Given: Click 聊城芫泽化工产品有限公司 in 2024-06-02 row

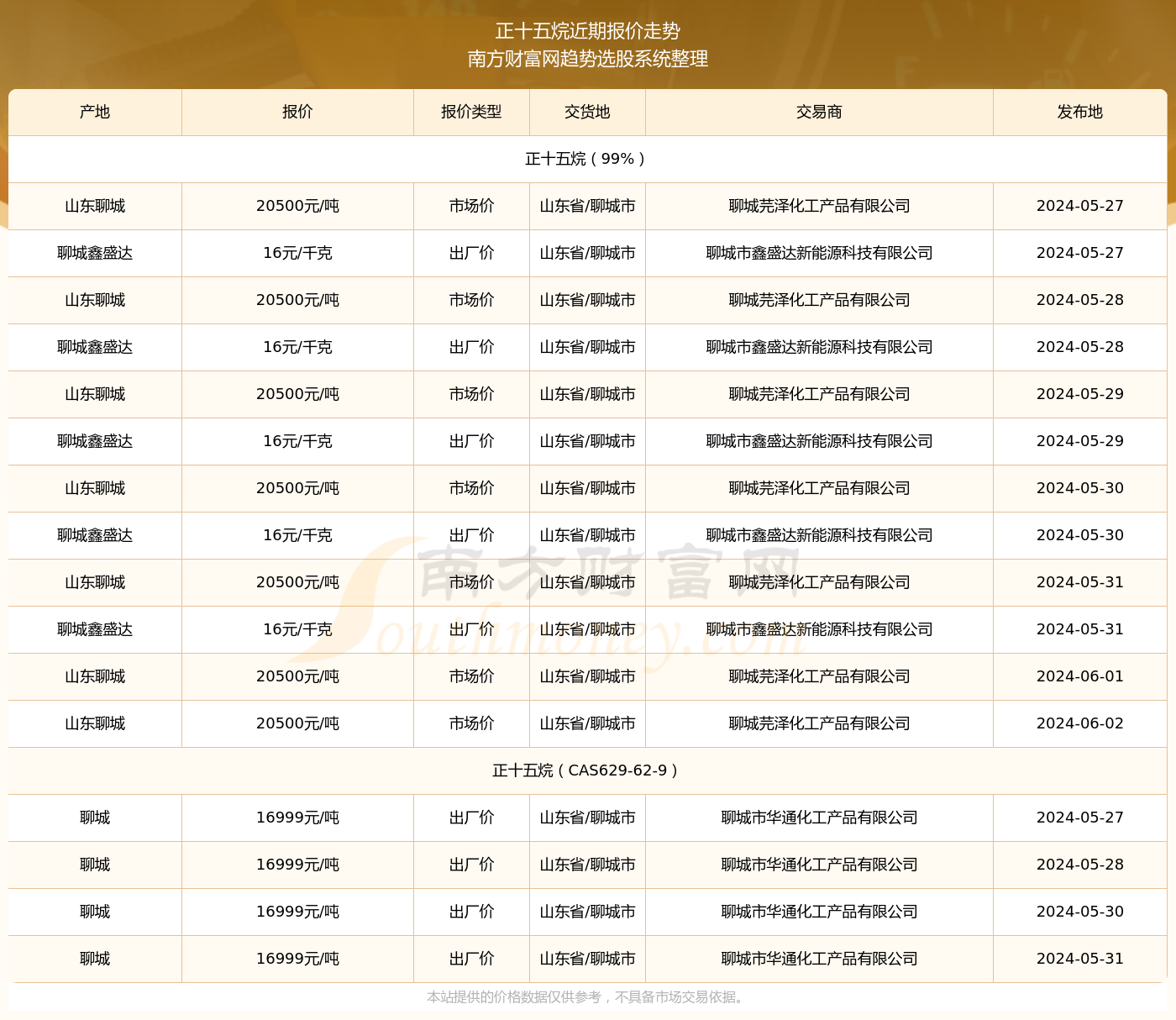Looking at the screenshot, I should pos(819,723).
